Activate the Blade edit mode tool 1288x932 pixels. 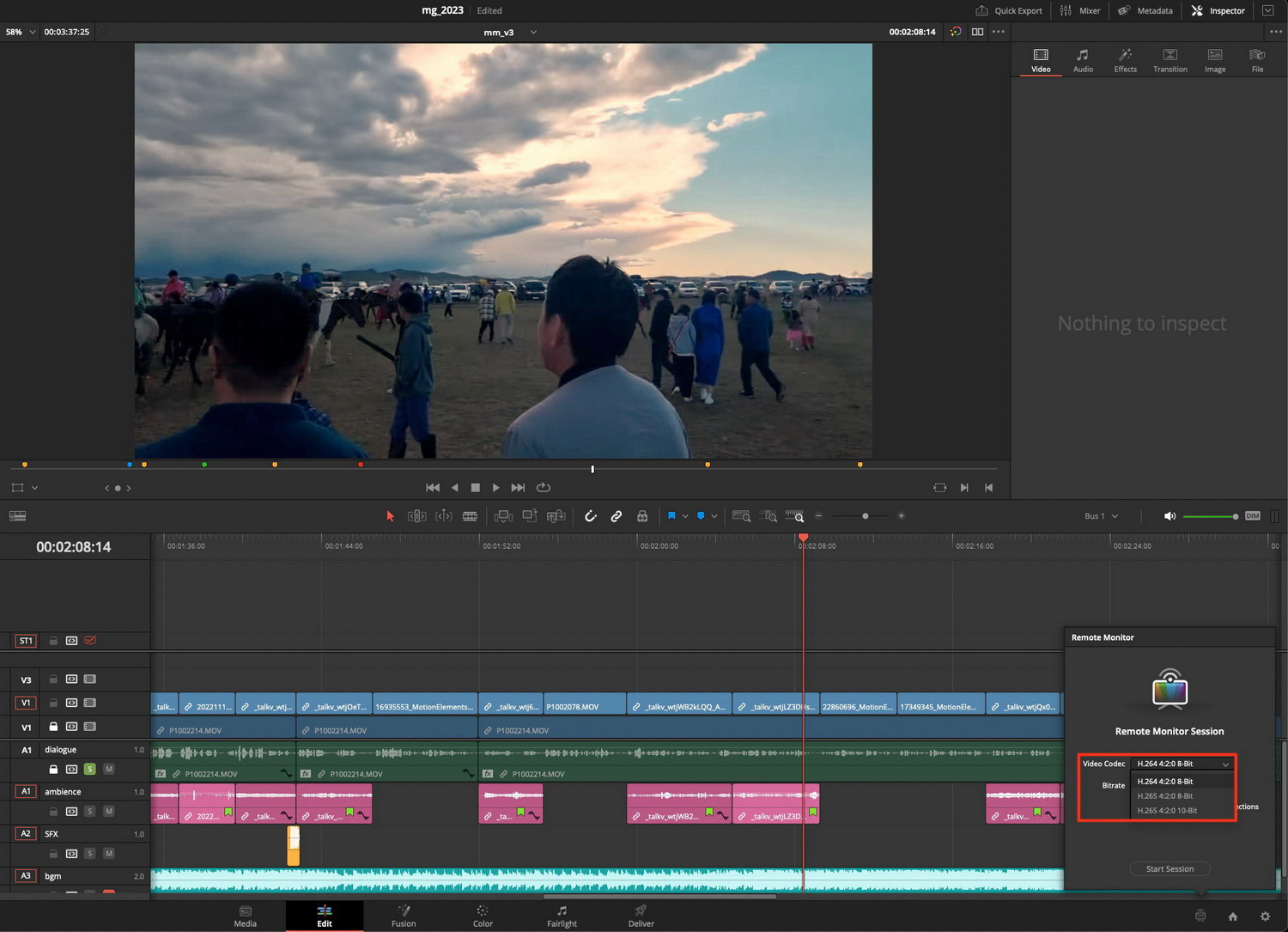470,516
